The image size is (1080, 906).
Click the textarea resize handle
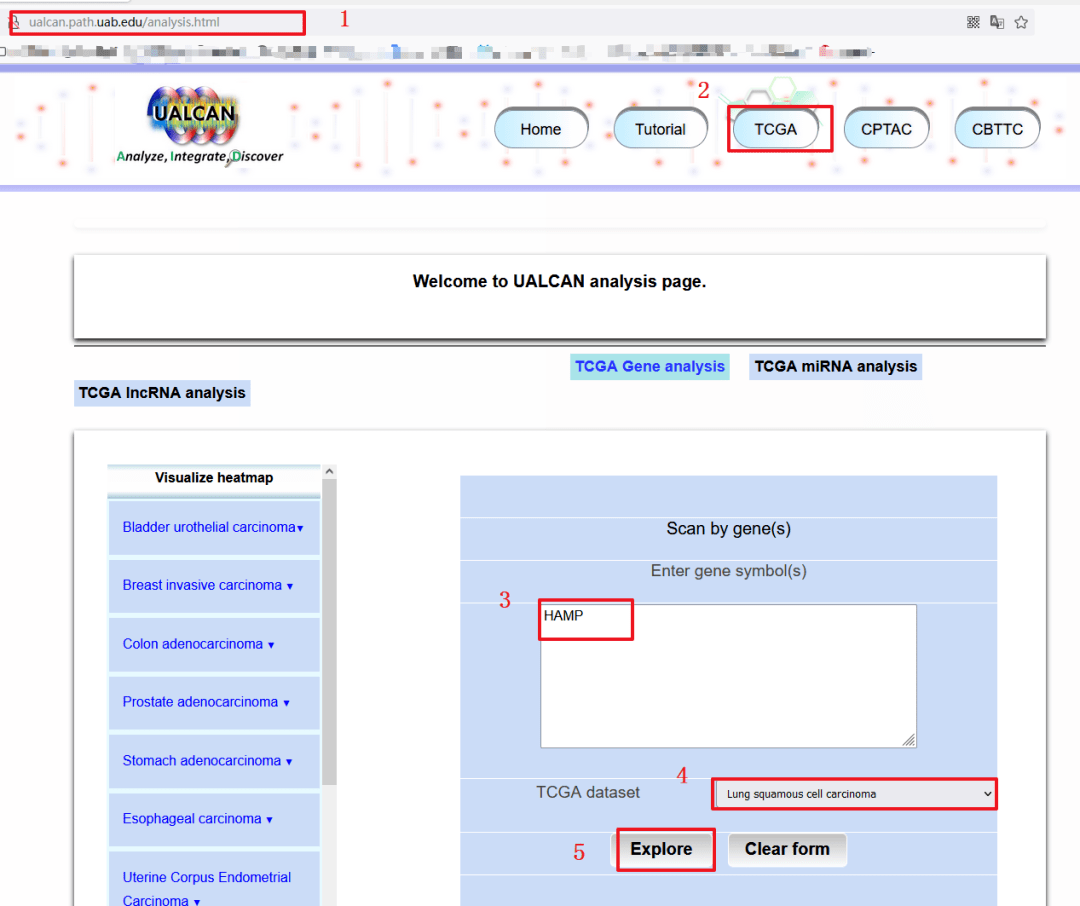(909, 740)
